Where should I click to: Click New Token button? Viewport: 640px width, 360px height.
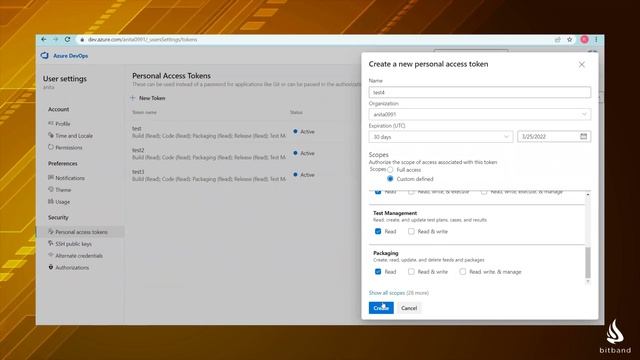tap(147, 98)
